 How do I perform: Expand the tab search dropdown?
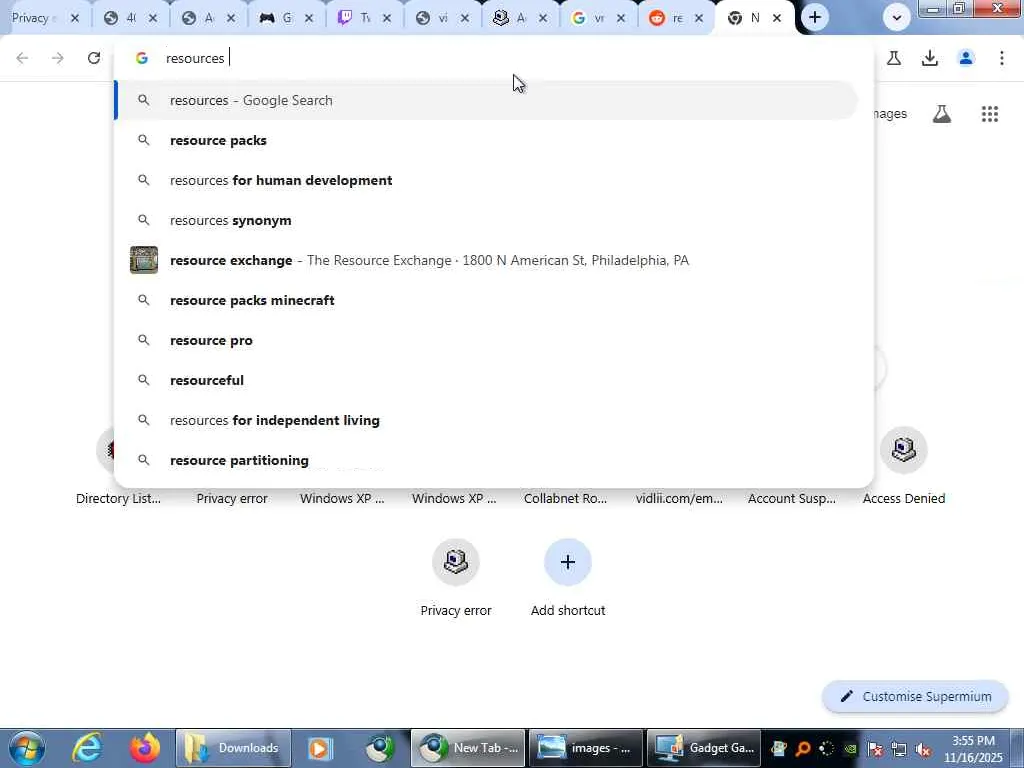coord(897,18)
